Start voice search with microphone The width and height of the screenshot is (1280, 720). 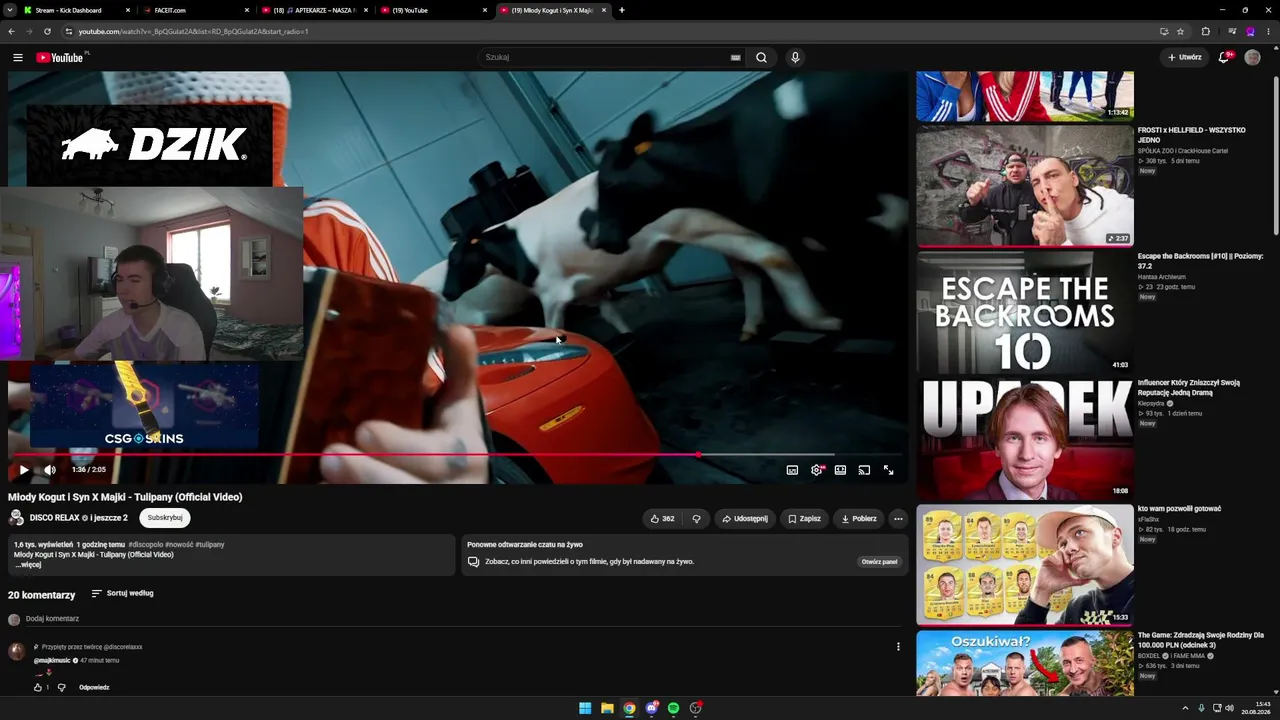(x=795, y=57)
